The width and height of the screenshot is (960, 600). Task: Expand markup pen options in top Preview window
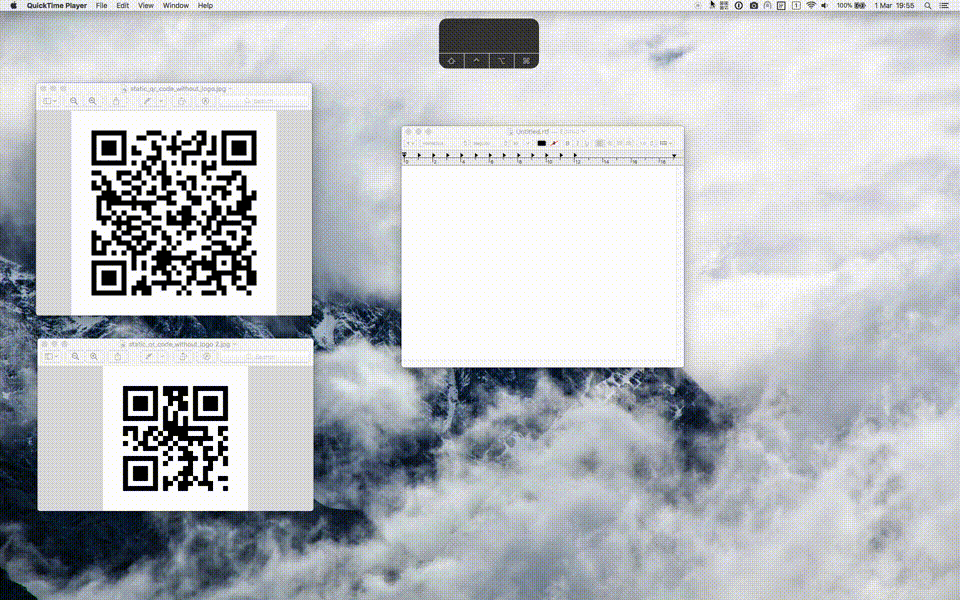click(161, 101)
